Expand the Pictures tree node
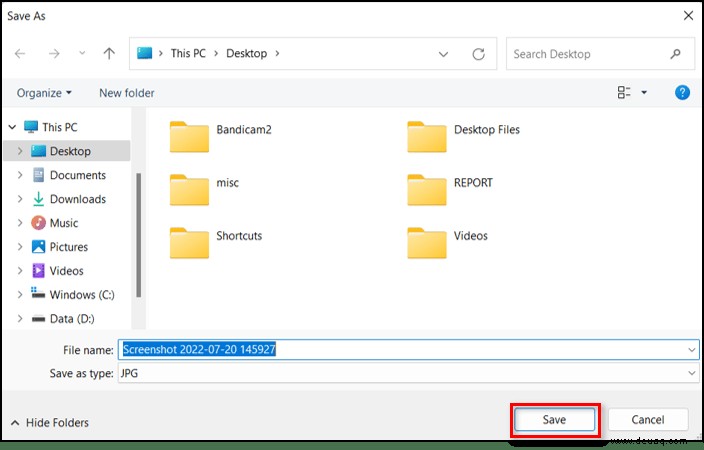This screenshot has width=704, height=450. coord(20,247)
